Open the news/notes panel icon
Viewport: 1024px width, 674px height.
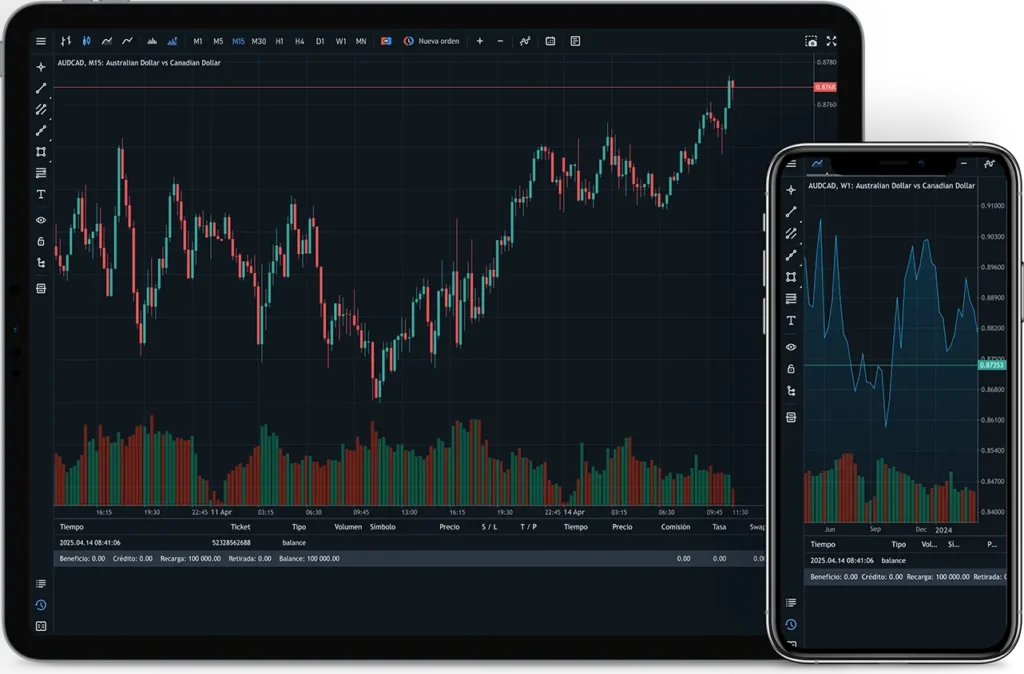click(575, 41)
